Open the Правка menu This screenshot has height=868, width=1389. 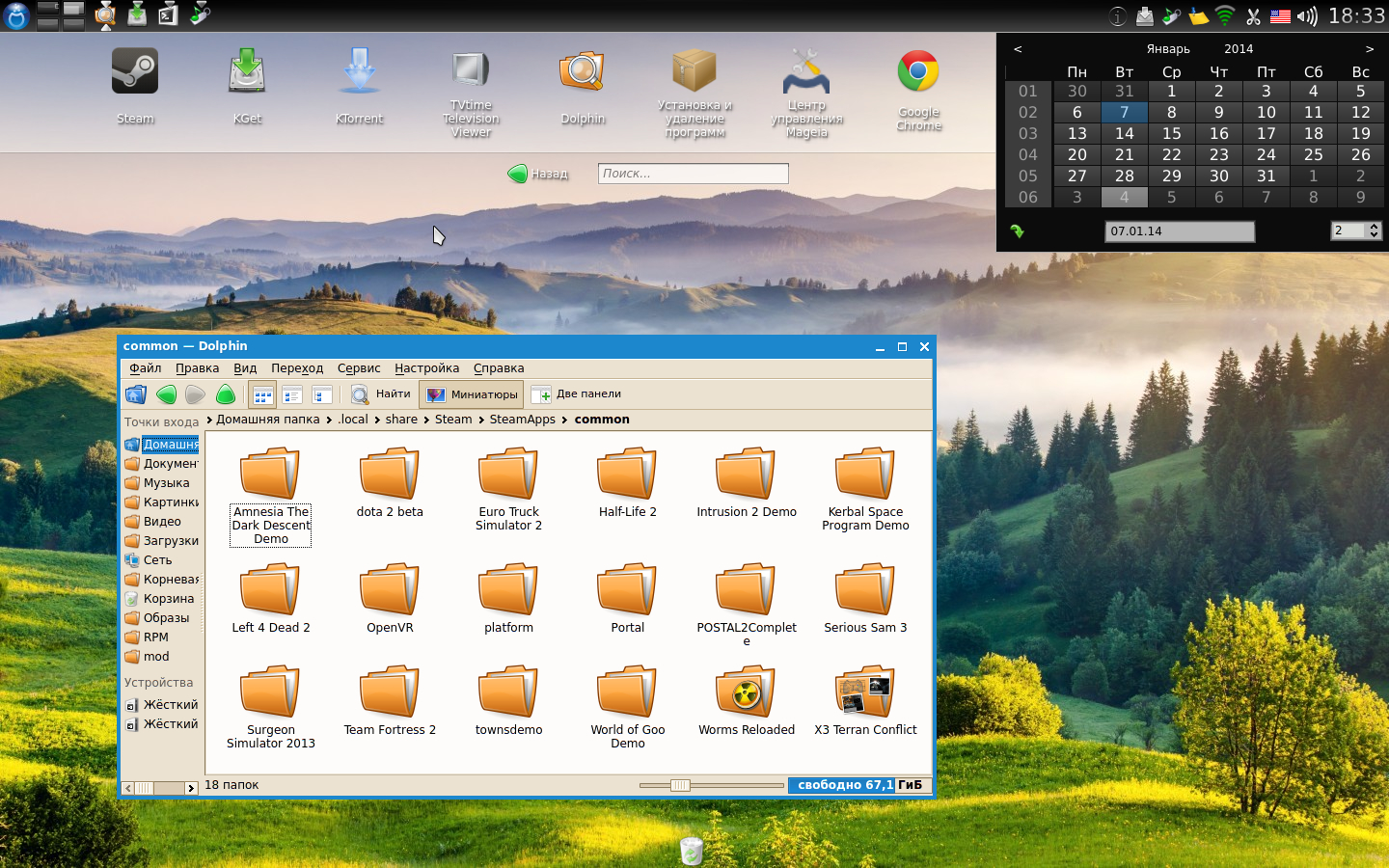(197, 368)
